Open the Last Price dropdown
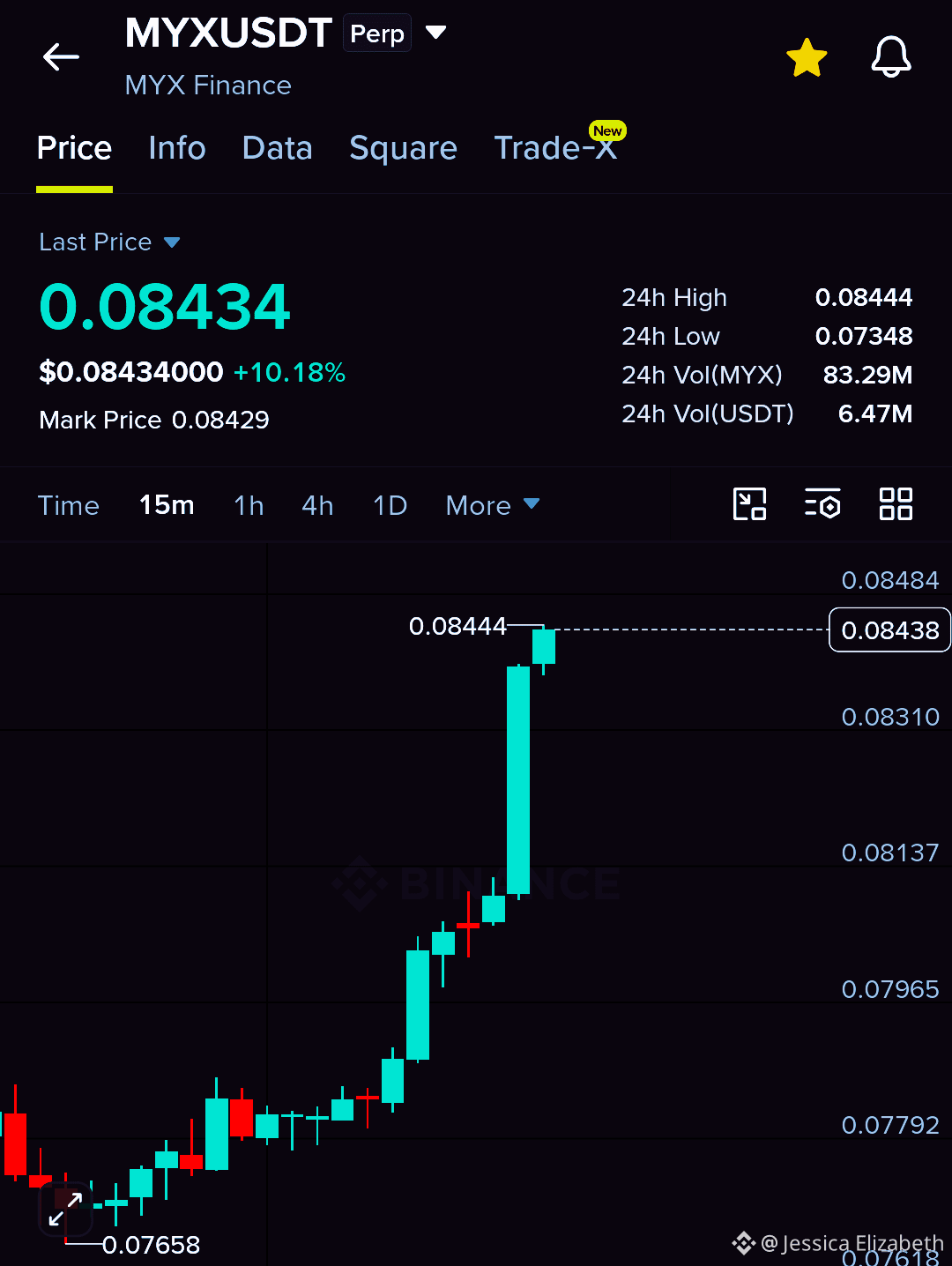This screenshot has width=952, height=1266. pyautogui.click(x=109, y=242)
